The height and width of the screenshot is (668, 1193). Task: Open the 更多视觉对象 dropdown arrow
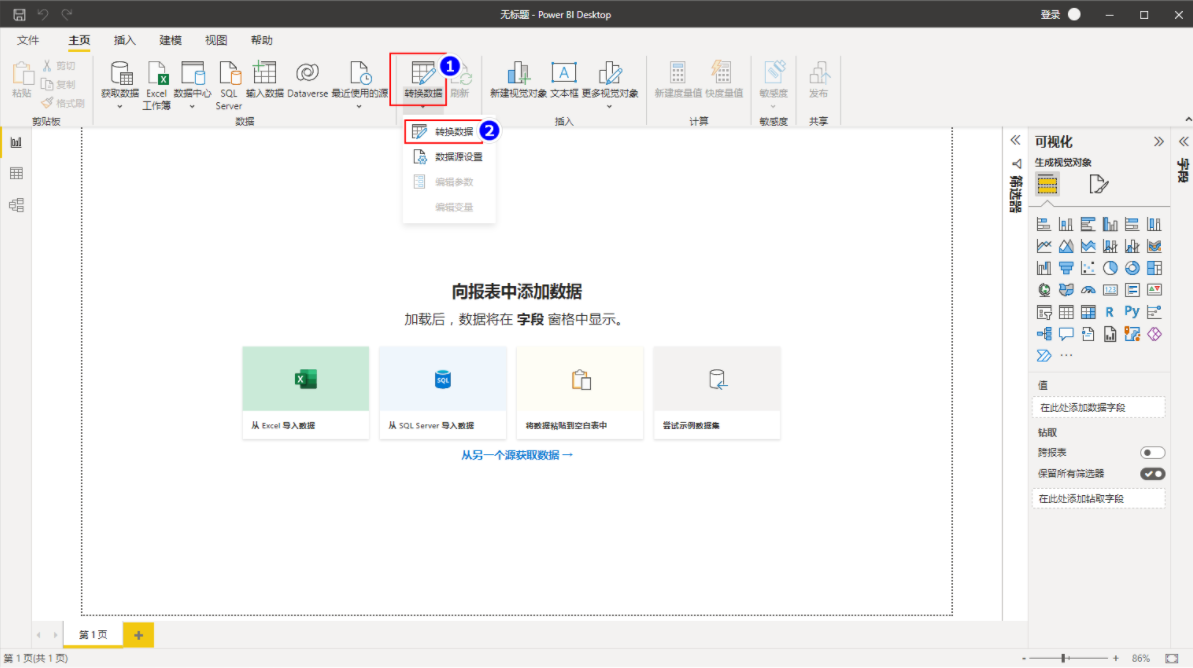coord(609,107)
